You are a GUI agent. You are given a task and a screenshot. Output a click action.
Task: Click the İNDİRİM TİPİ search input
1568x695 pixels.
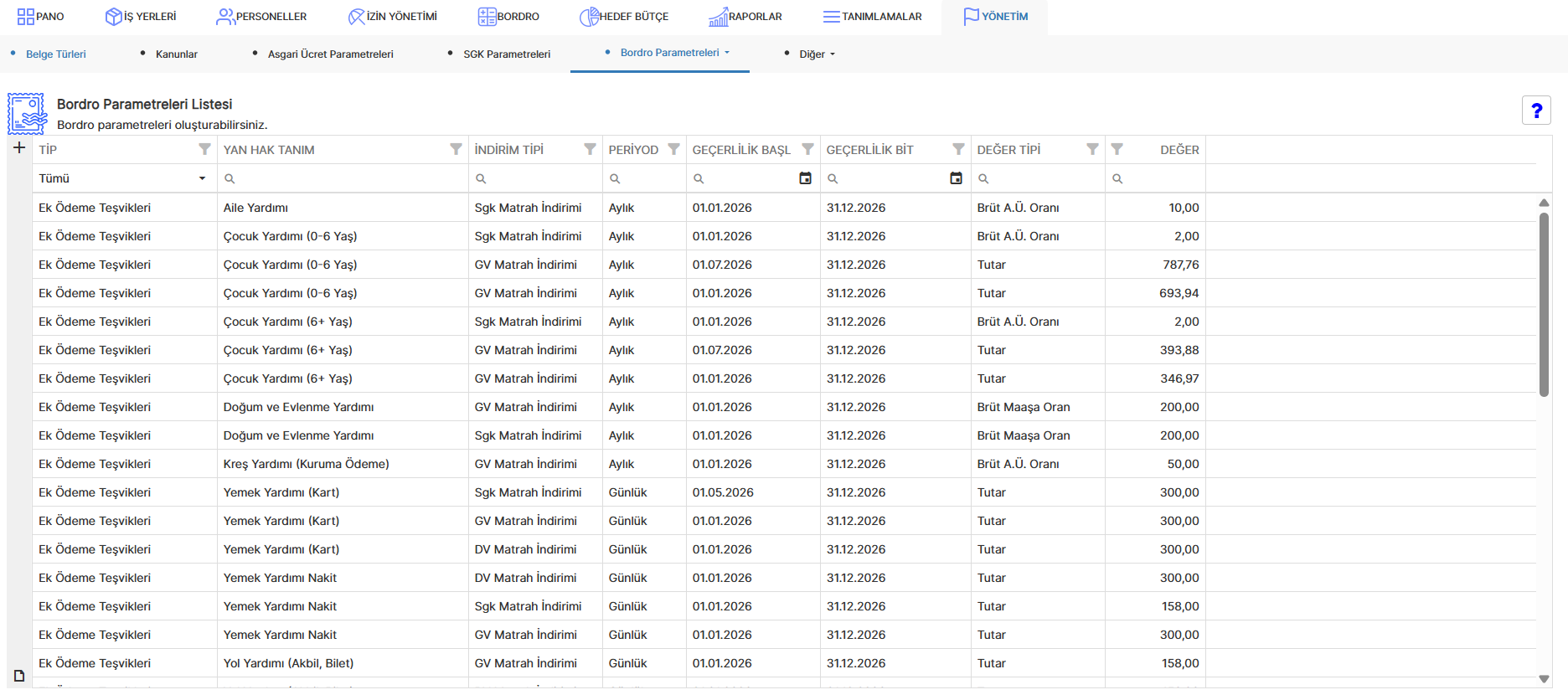click(x=536, y=178)
